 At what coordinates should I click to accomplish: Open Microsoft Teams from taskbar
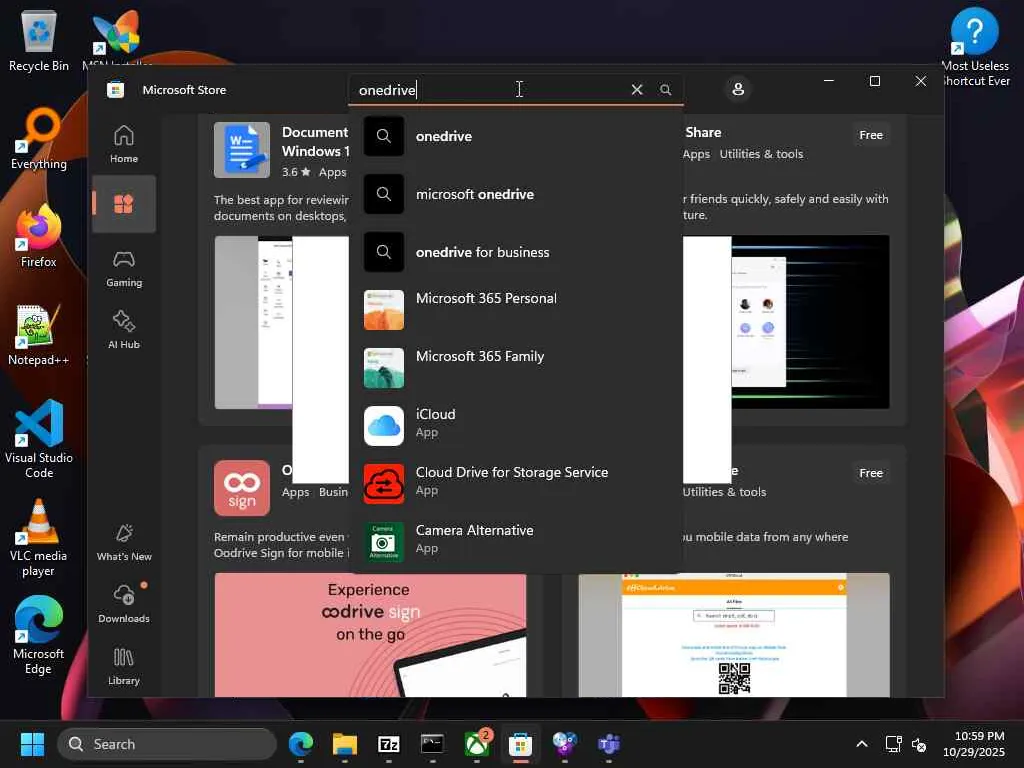coord(609,744)
